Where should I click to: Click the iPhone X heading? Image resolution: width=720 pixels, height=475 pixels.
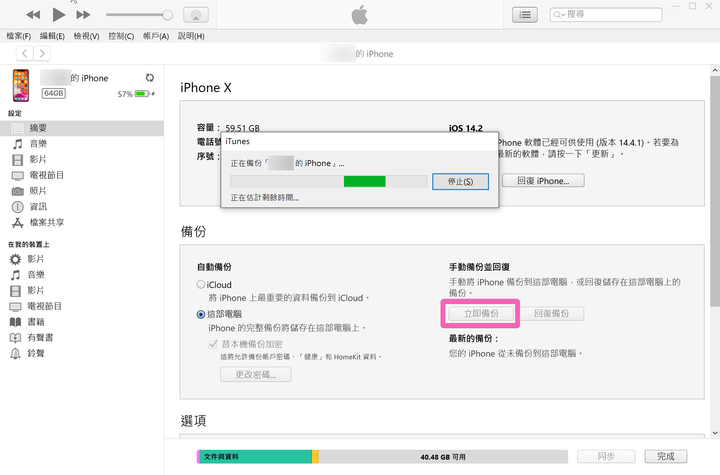click(206, 87)
